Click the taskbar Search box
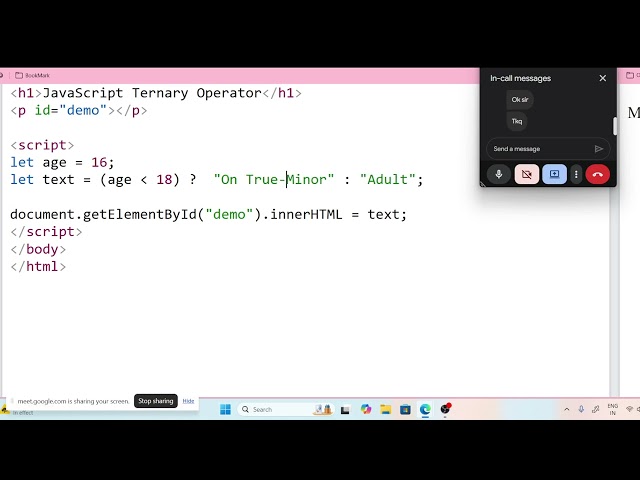Viewport: 640px width, 480px height. click(286, 409)
